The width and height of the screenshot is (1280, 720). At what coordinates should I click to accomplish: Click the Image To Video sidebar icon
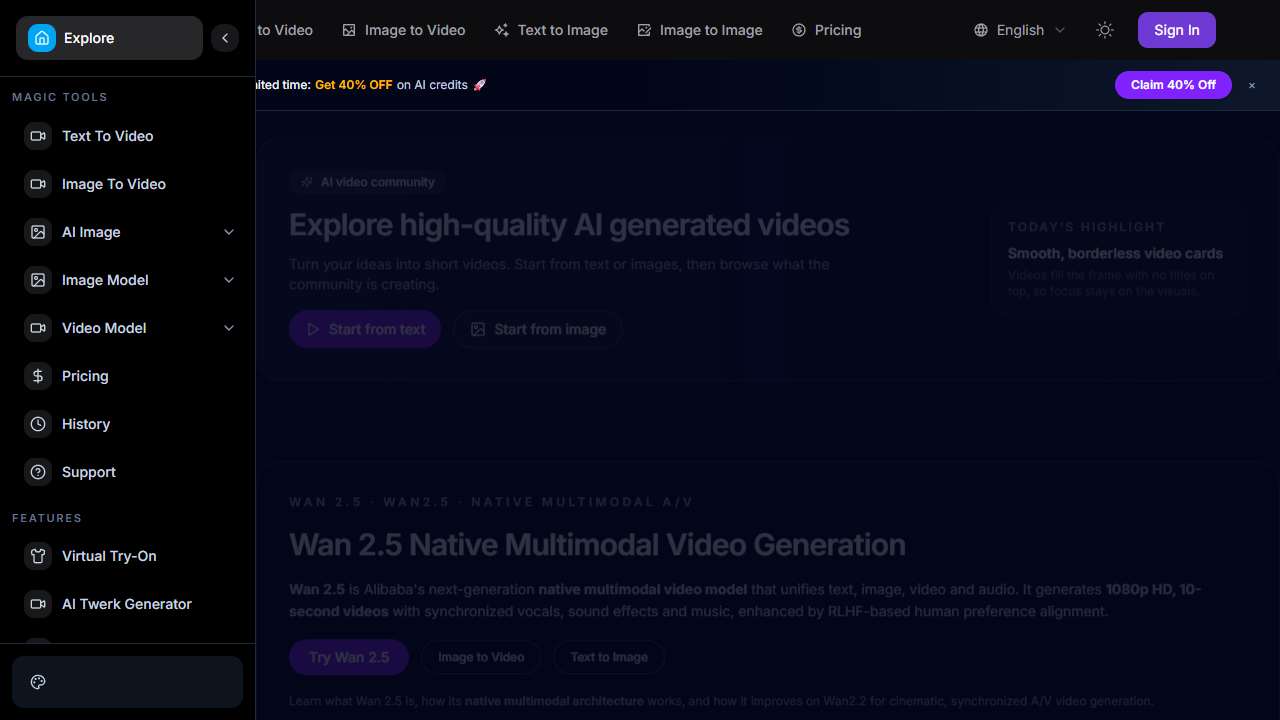click(x=38, y=184)
